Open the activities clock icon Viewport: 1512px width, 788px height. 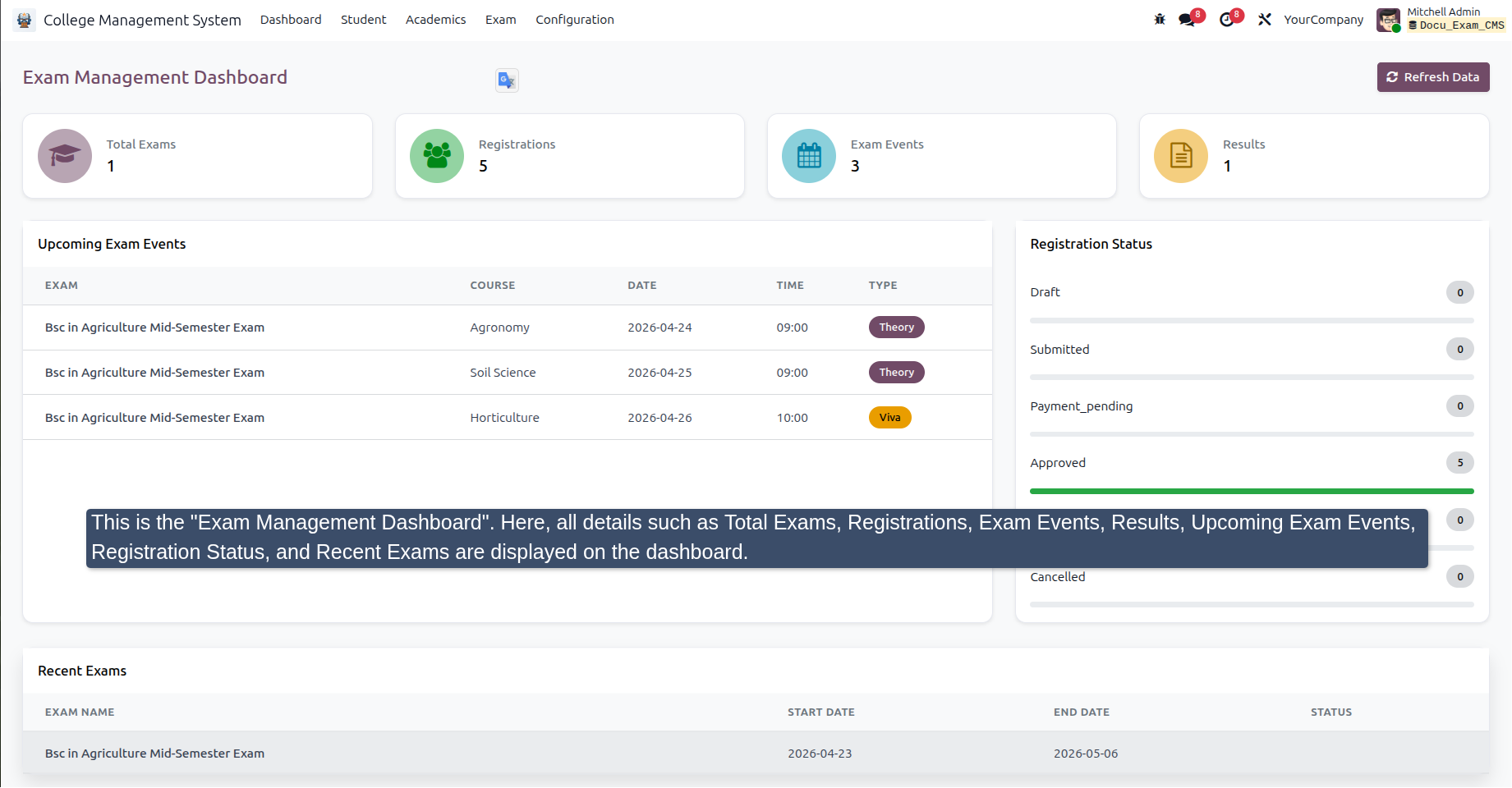pyautogui.click(x=1227, y=20)
